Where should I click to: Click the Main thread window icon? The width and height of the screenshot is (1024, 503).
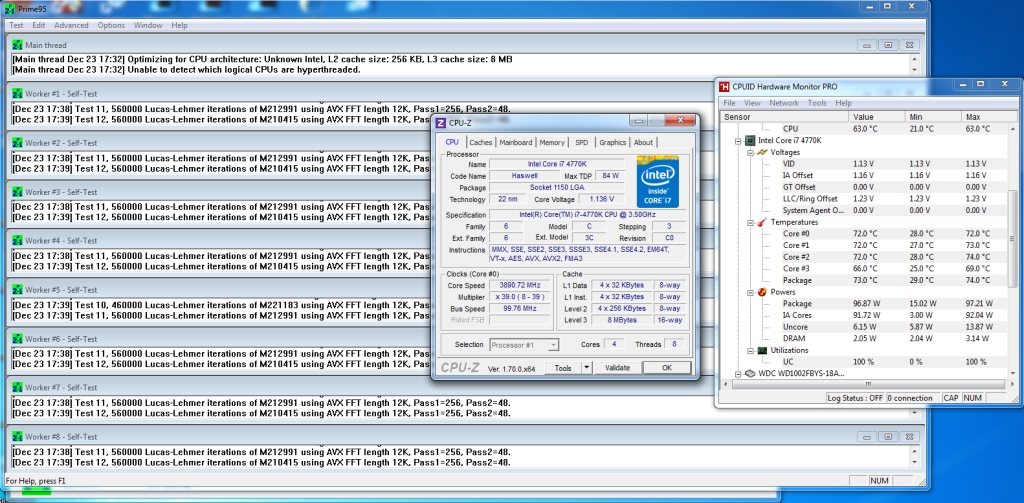18,45
